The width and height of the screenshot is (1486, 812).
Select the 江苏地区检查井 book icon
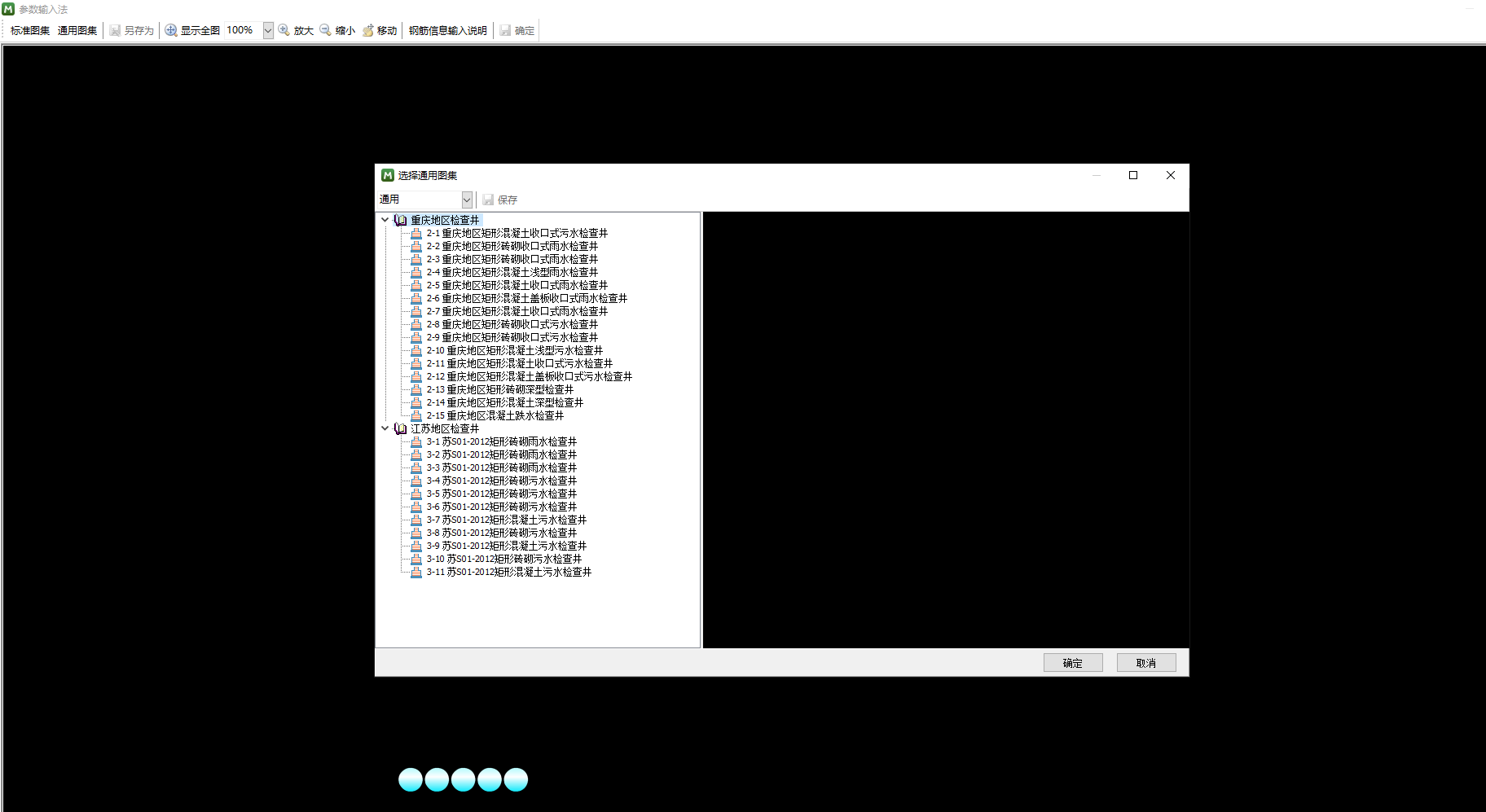coord(400,428)
